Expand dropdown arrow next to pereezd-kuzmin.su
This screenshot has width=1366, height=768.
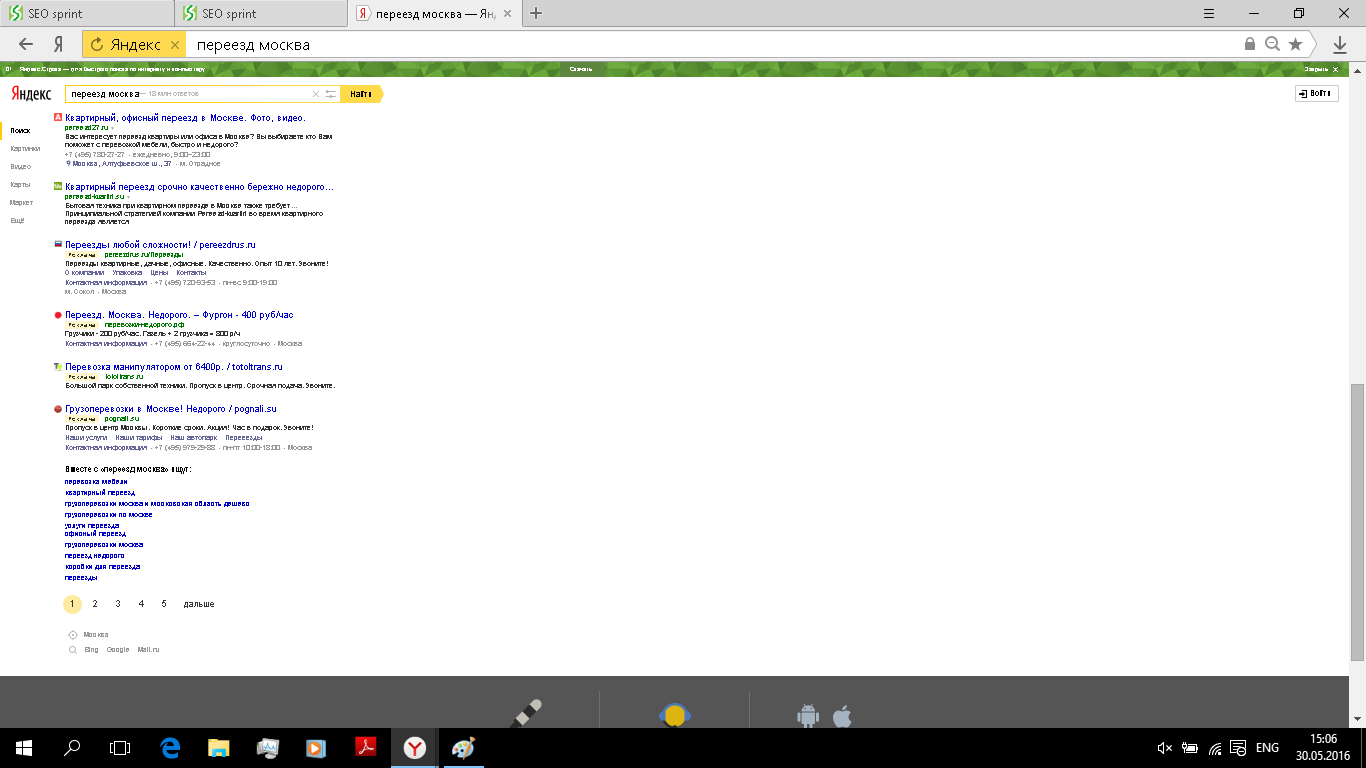[128, 197]
